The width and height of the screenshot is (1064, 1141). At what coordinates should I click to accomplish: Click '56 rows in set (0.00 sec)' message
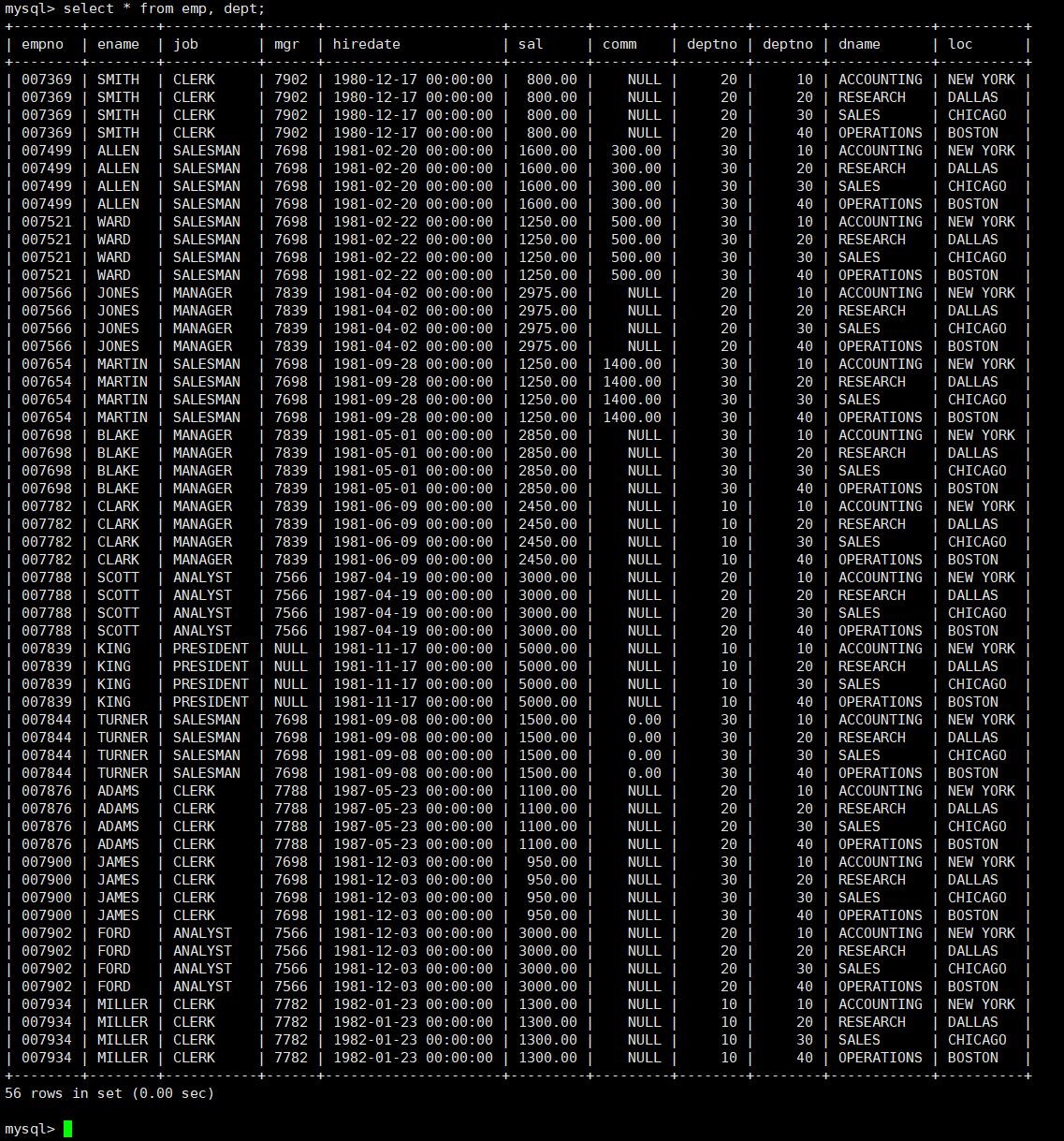tap(109, 1093)
